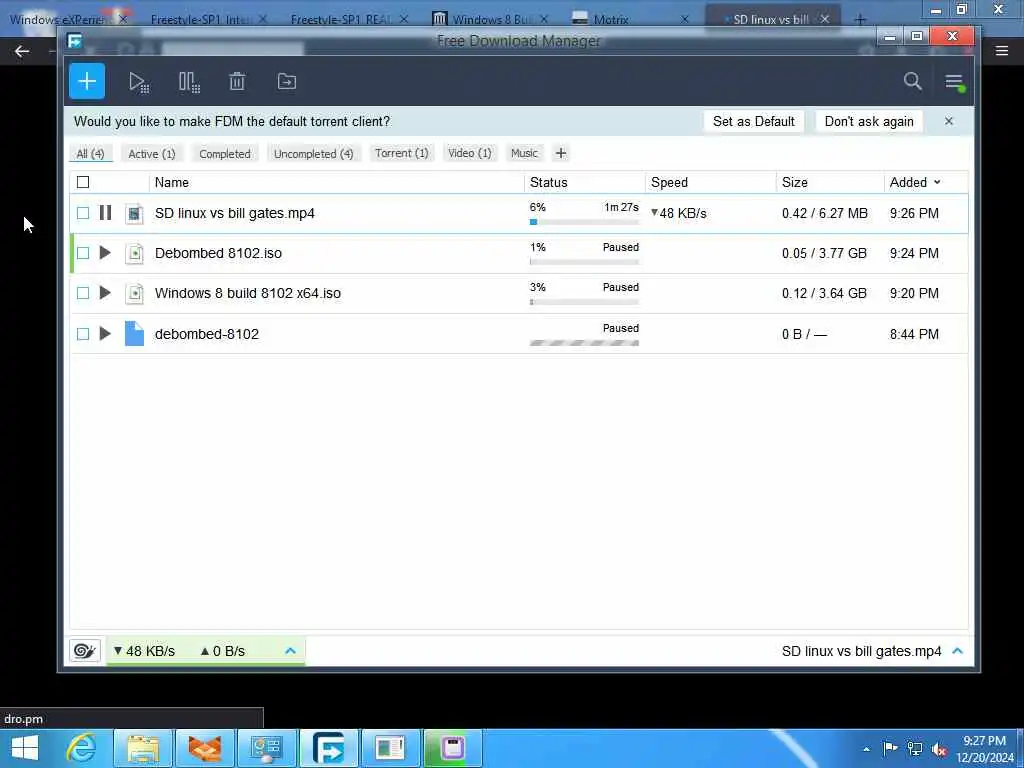Click the Start all downloads toolbar icon

tap(138, 82)
